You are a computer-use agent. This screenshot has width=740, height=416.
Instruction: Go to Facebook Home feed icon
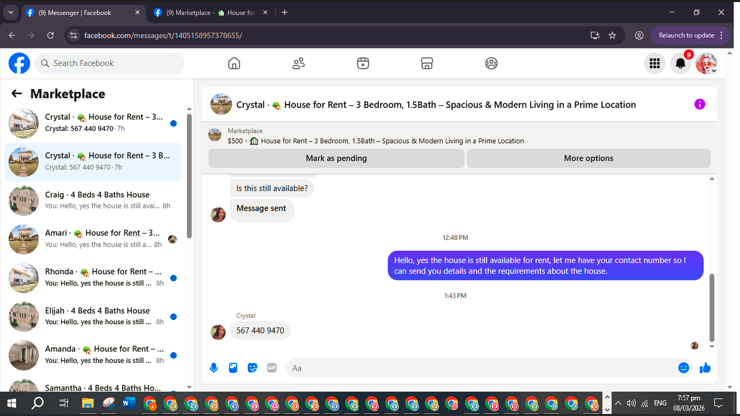(x=234, y=63)
